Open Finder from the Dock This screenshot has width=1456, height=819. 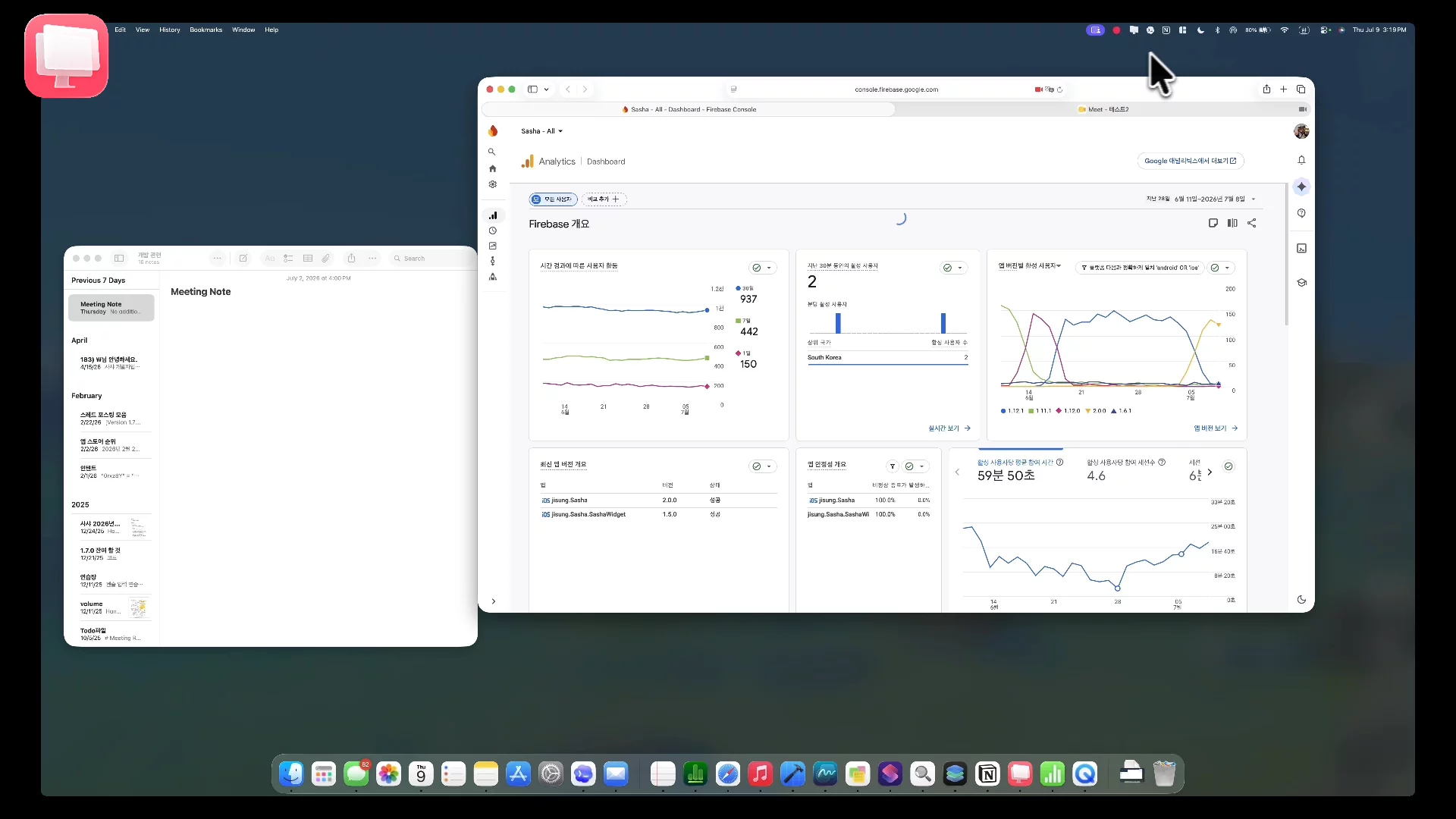point(291,773)
